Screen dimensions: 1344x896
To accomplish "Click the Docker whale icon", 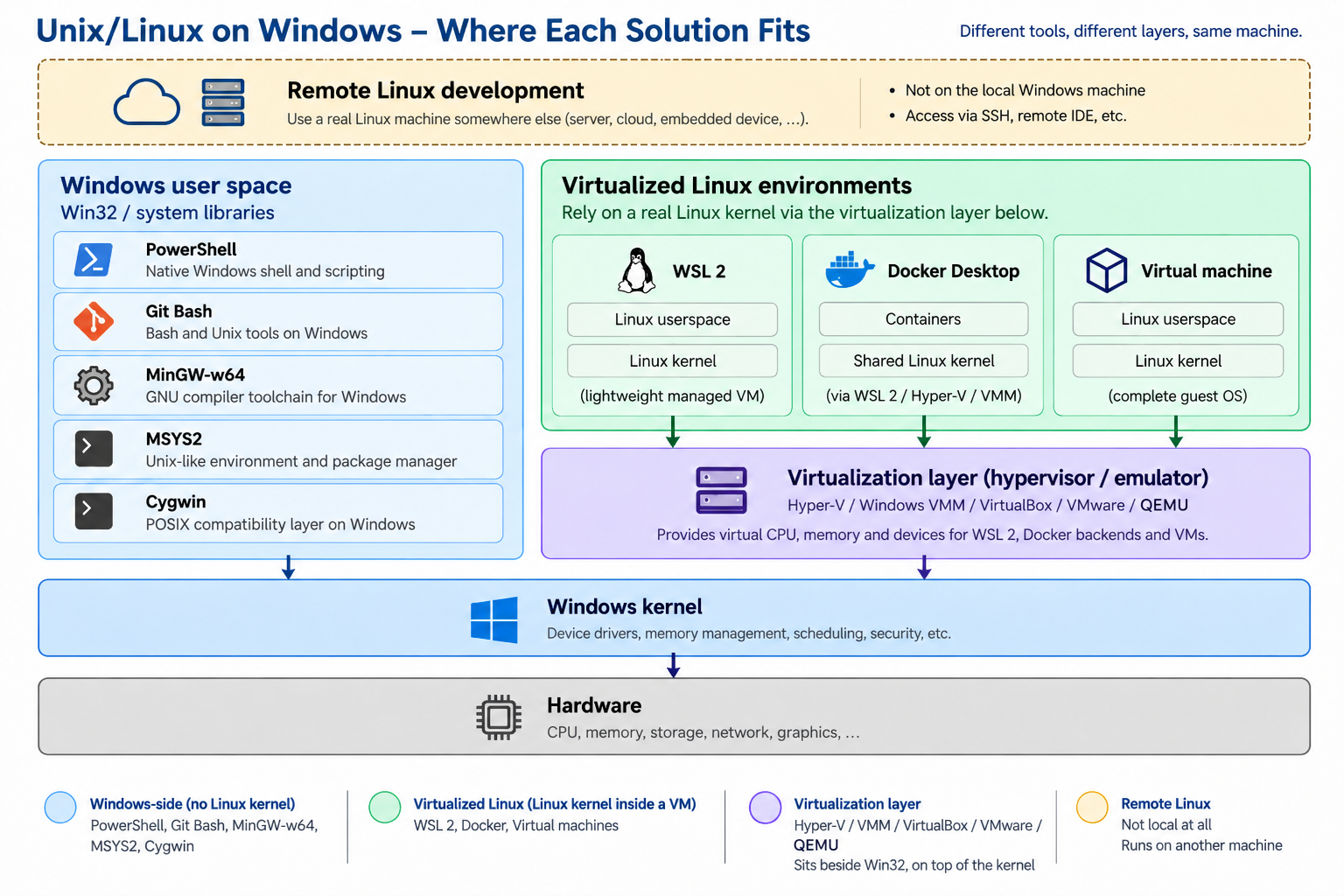I will click(x=850, y=269).
